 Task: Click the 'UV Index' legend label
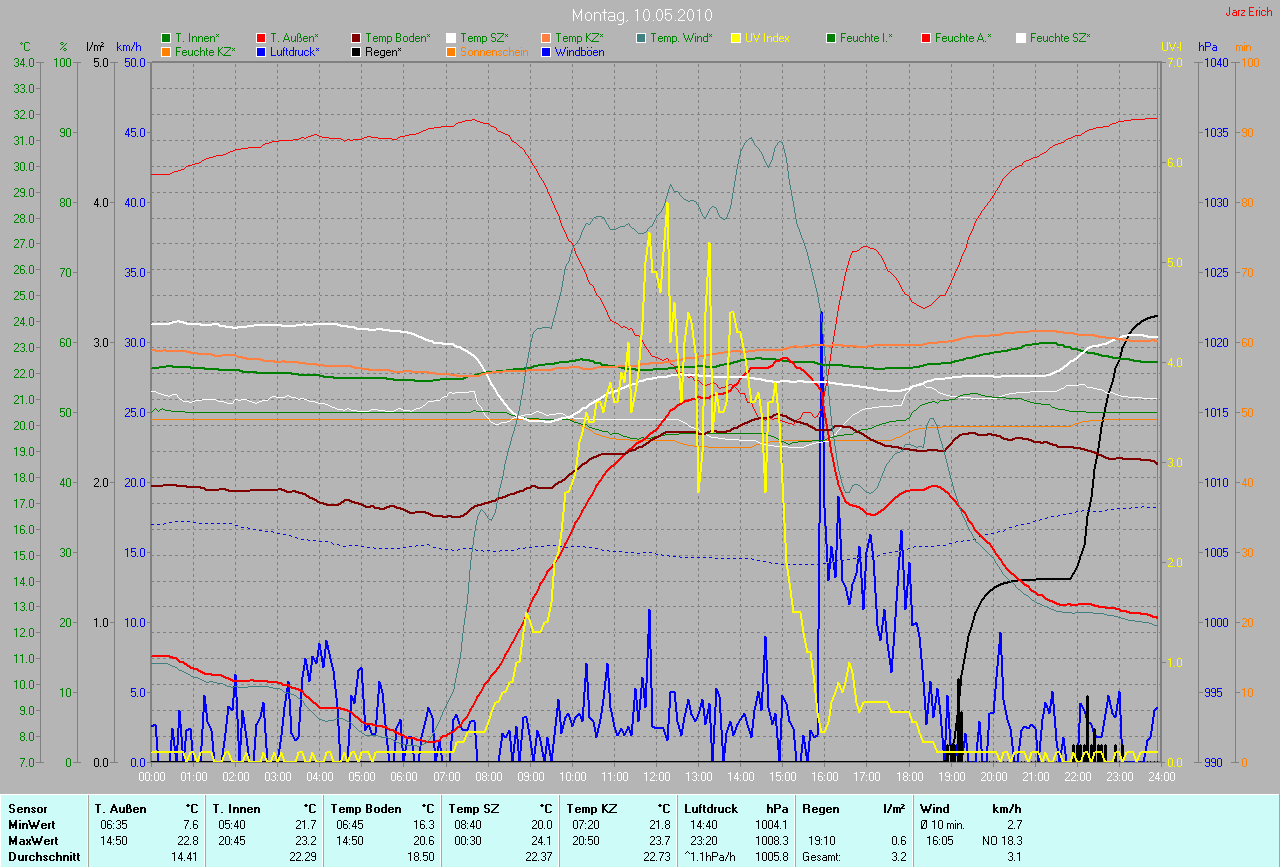(x=767, y=38)
